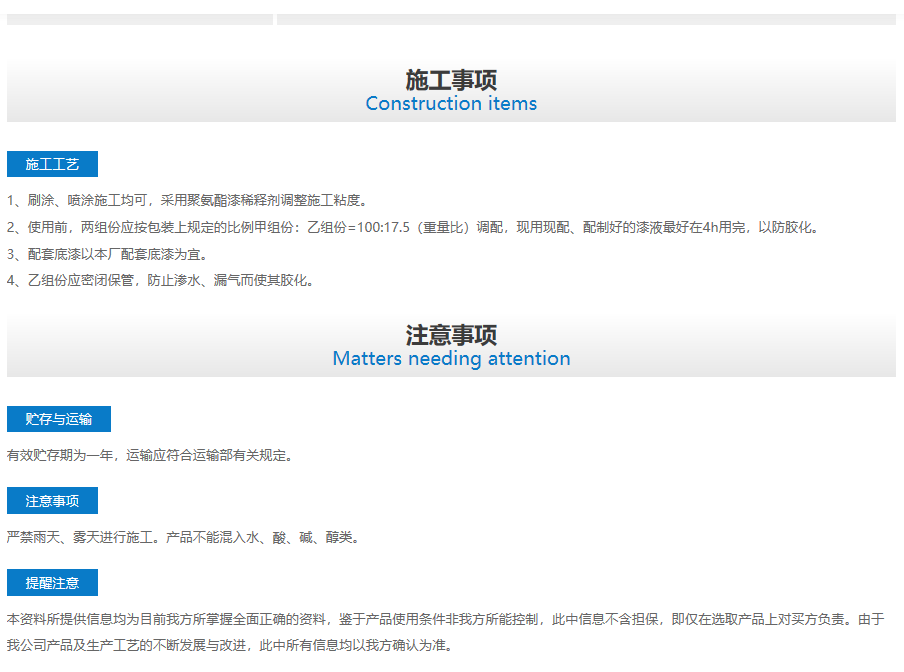Click line 1 about 刷涂、喷涂施工
Screen dimensions: 904x672
click(x=187, y=200)
